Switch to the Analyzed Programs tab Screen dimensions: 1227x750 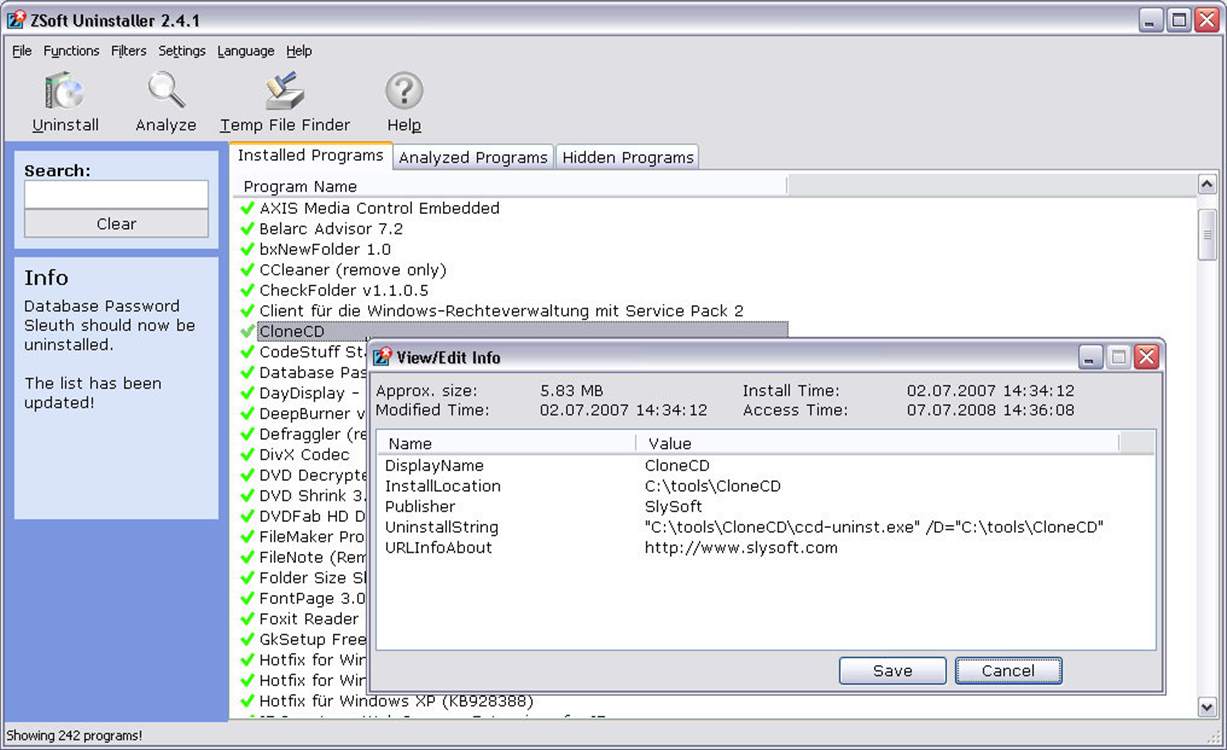coord(473,158)
